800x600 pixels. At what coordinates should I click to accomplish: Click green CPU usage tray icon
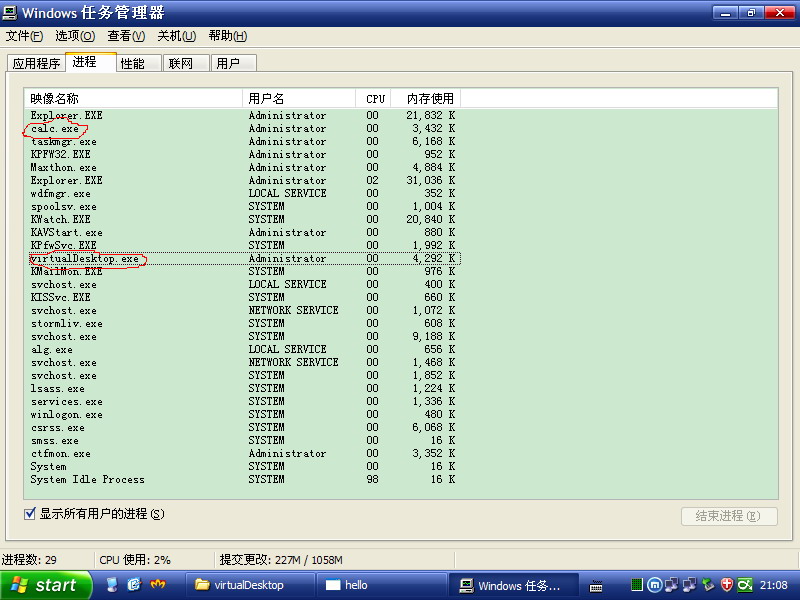coord(637,585)
